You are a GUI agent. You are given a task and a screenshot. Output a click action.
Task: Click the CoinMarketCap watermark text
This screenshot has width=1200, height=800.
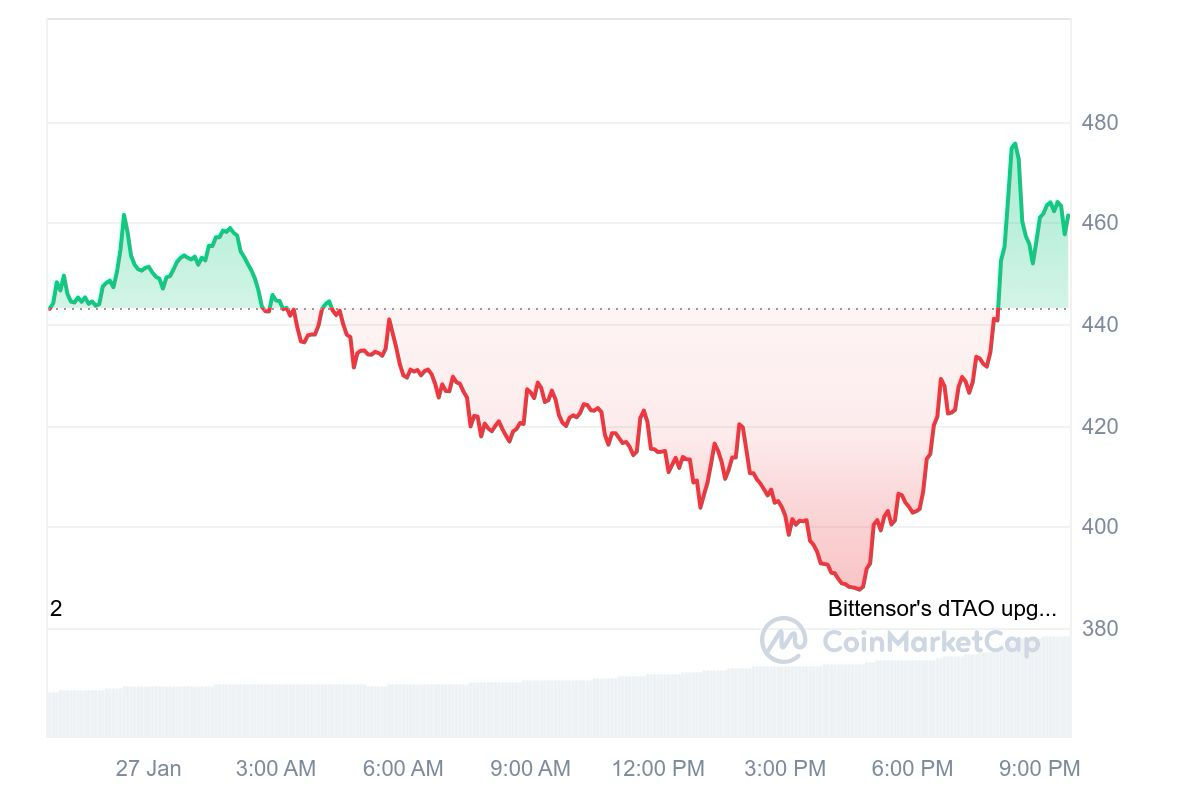[930, 642]
